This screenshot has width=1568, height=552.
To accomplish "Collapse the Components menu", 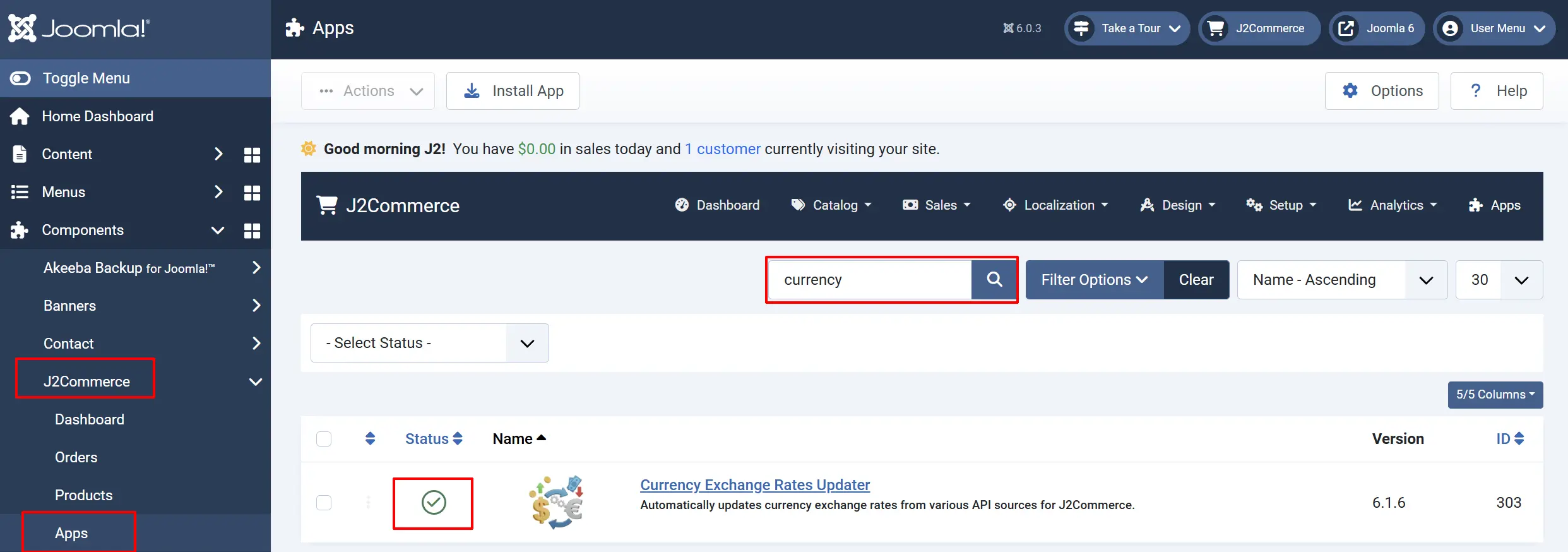I will pos(218,230).
